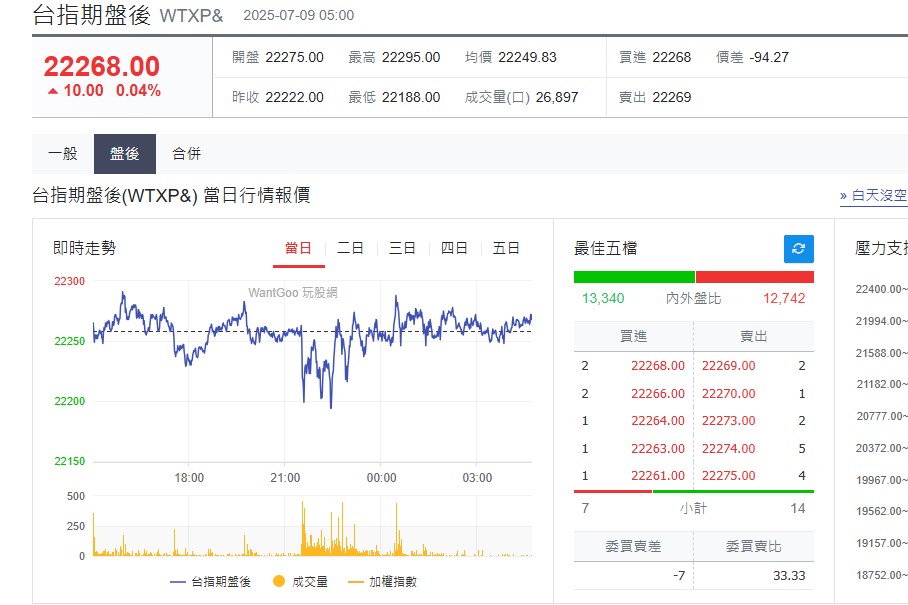The height and width of the screenshot is (605, 908).
Task: Click the bid price 22268.00
Action: 658,366
